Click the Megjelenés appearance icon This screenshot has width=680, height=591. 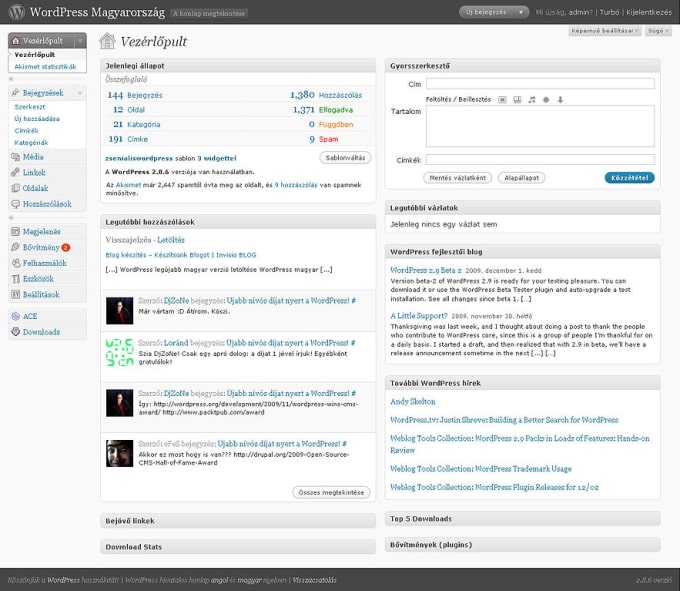(16, 232)
